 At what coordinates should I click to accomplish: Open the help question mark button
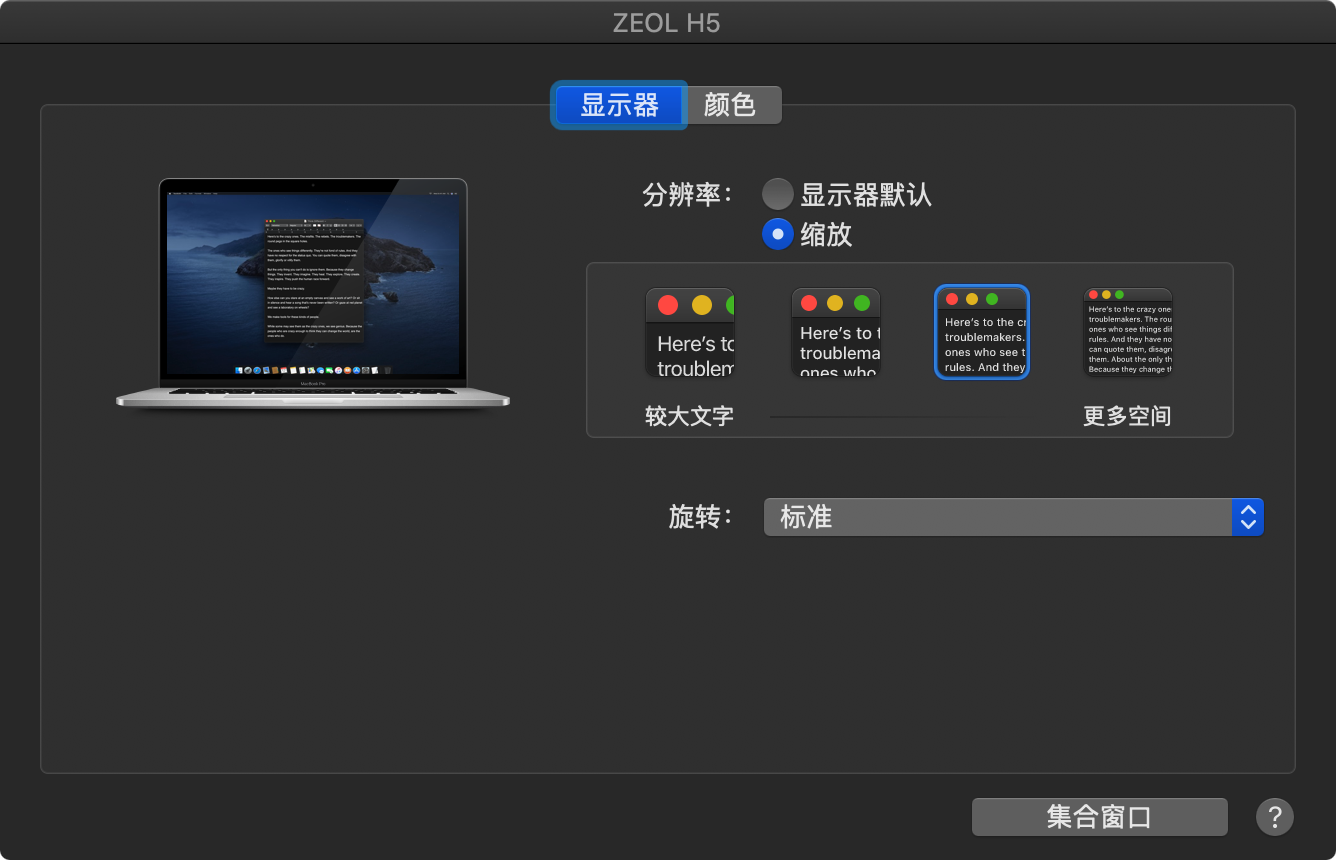click(x=1274, y=817)
